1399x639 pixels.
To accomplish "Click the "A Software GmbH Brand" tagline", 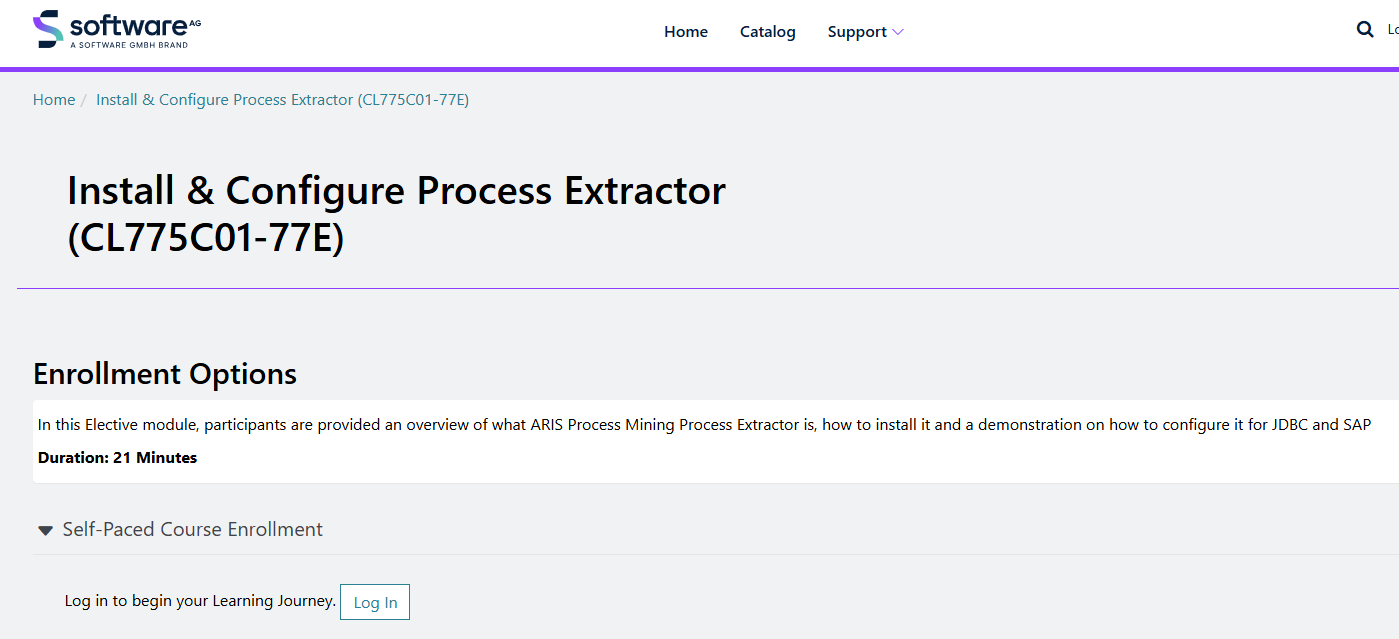I will point(129,45).
